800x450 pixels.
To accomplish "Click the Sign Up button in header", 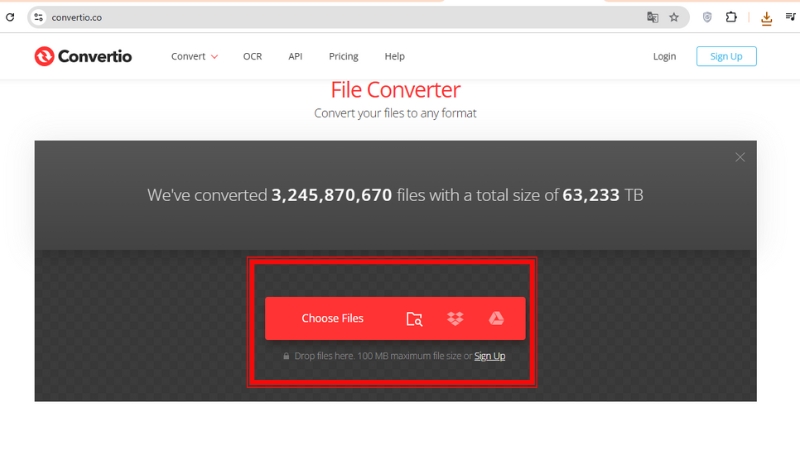I will point(726,56).
